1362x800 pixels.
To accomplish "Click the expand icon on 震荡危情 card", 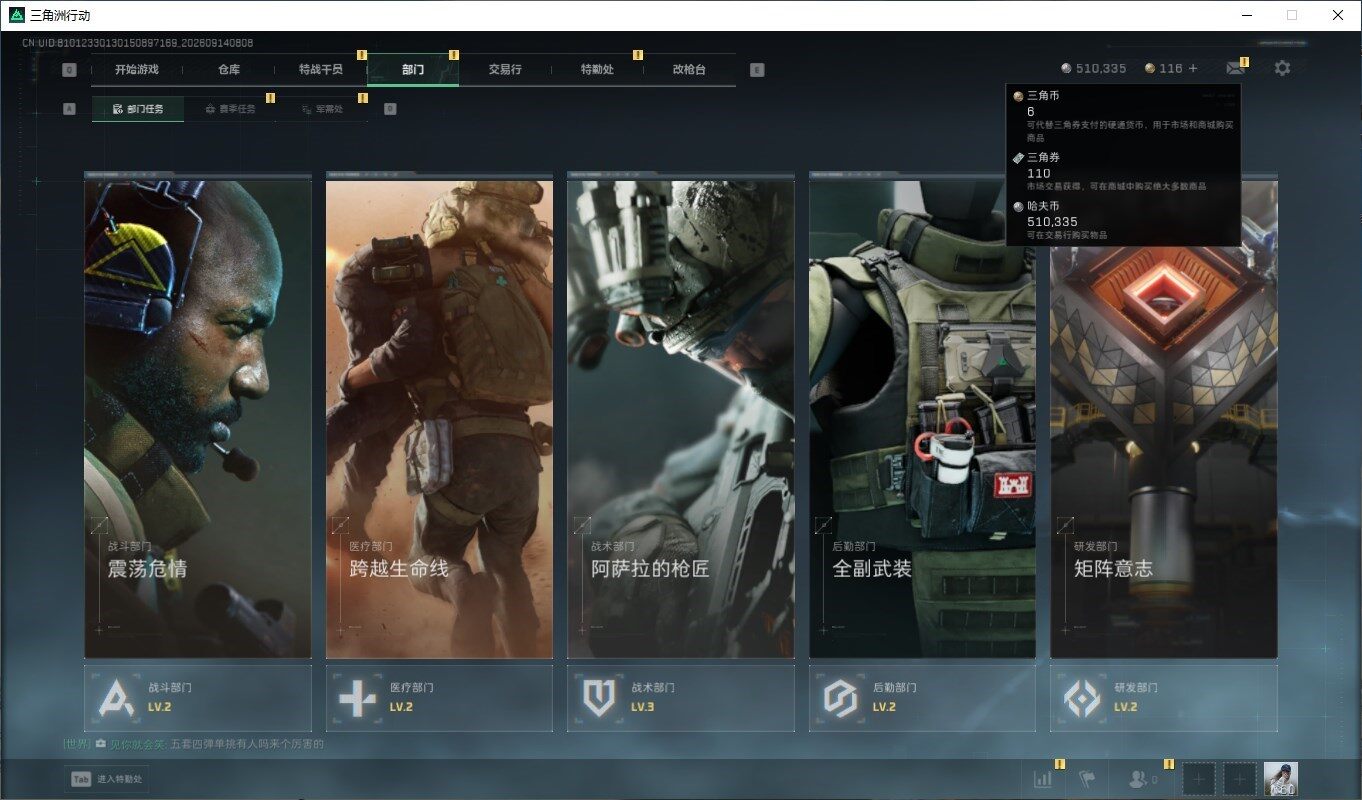I will (98, 524).
